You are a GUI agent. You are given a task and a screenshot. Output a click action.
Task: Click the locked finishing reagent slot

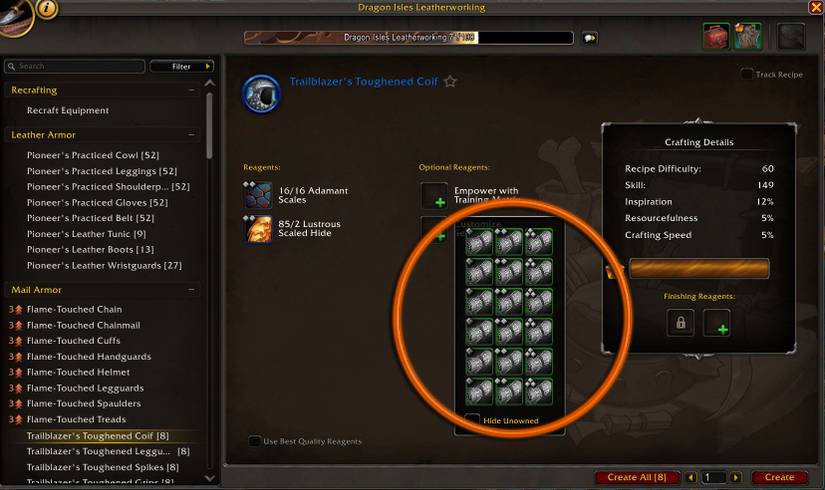point(680,323)
